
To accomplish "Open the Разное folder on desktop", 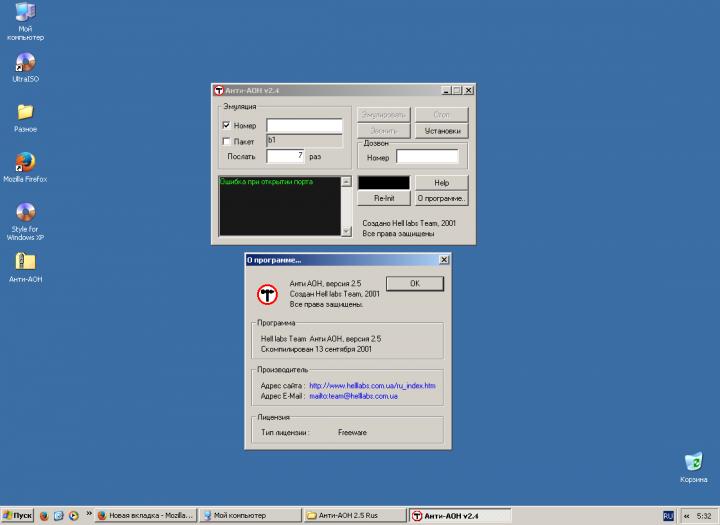I will 26,112.
